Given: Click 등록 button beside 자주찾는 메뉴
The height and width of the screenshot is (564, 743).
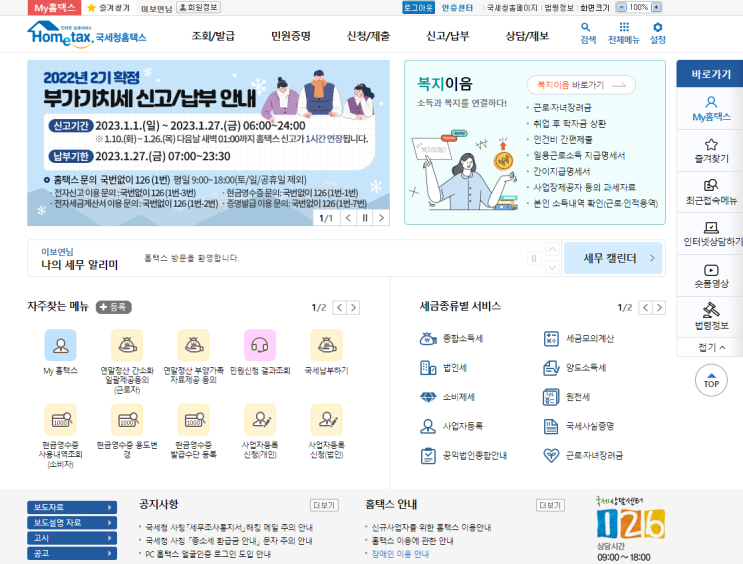Looking at the screenshot, I should tap(114, 307).
